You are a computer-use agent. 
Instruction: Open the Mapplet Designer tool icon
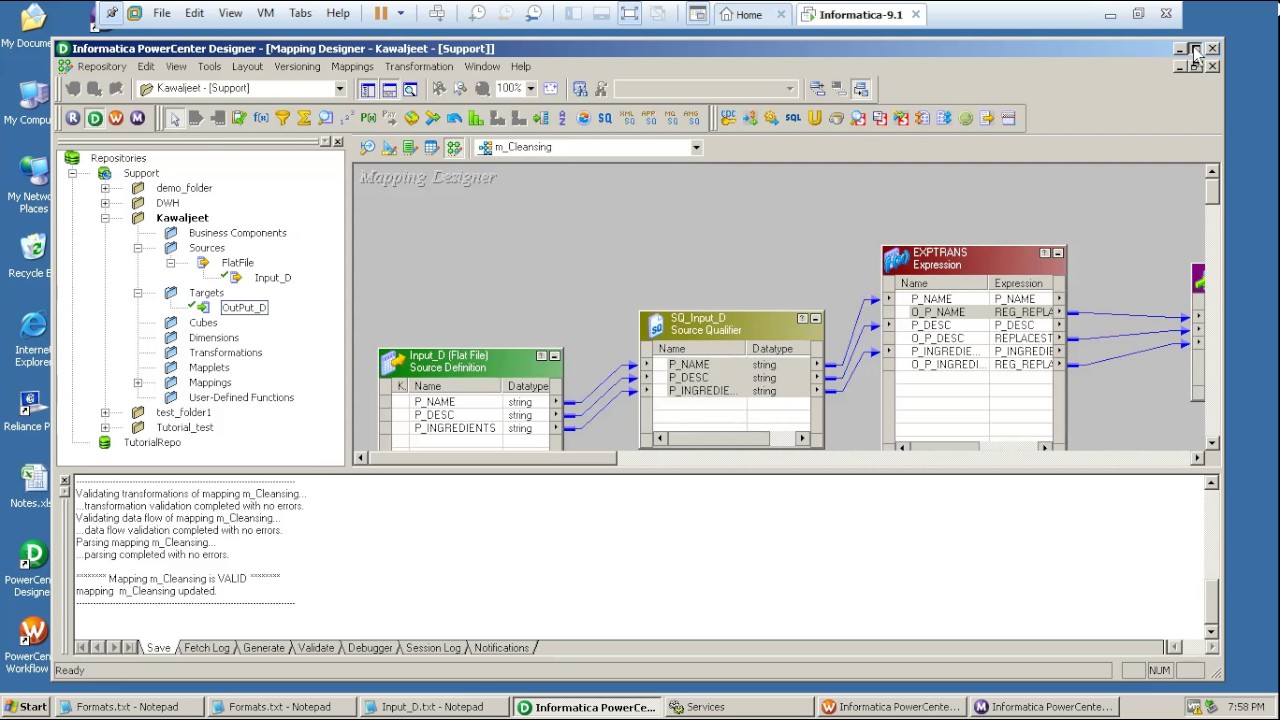pos(432,147)
